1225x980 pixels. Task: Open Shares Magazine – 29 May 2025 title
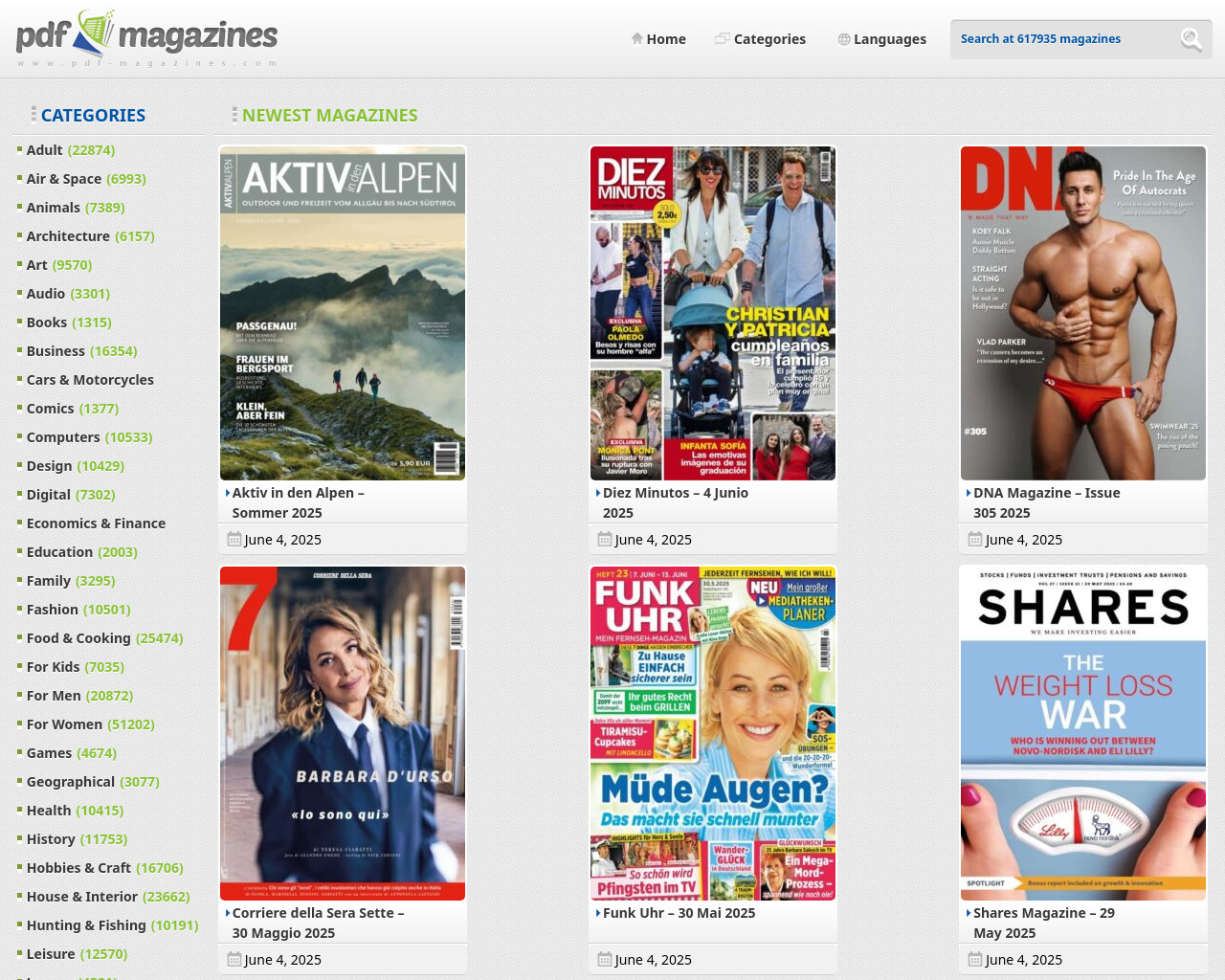[1044, 923]
